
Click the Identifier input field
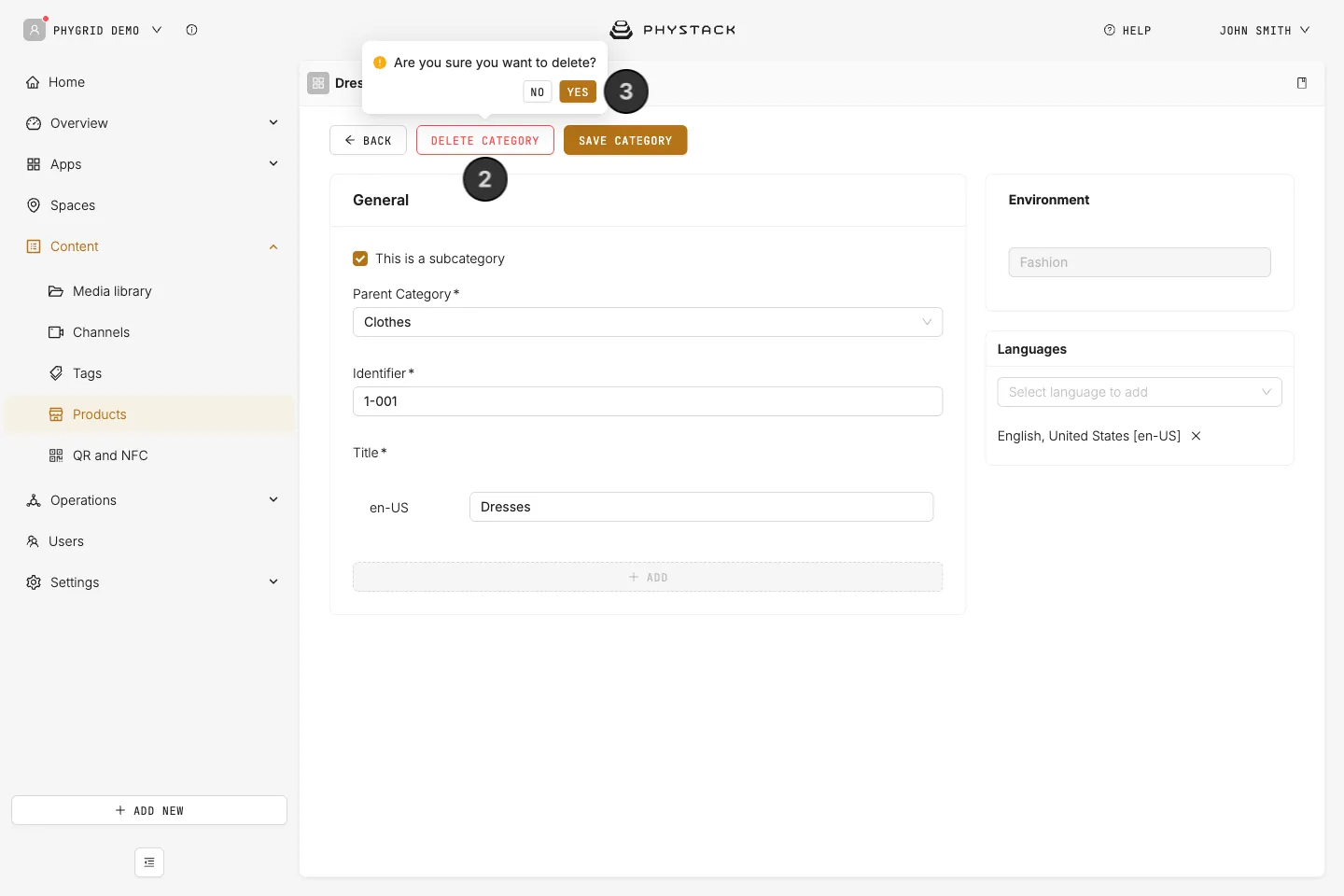click(648, 401)
